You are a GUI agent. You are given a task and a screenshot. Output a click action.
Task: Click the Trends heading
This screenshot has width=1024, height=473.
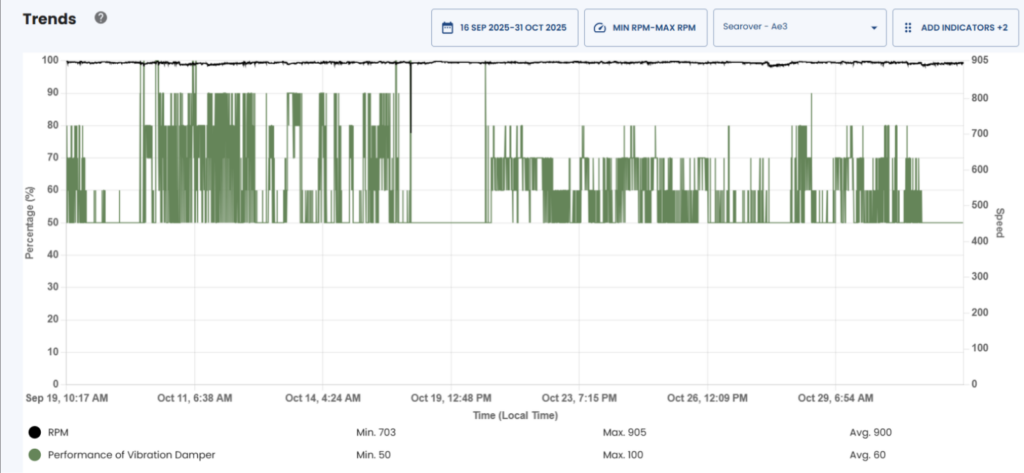point(49,19)
